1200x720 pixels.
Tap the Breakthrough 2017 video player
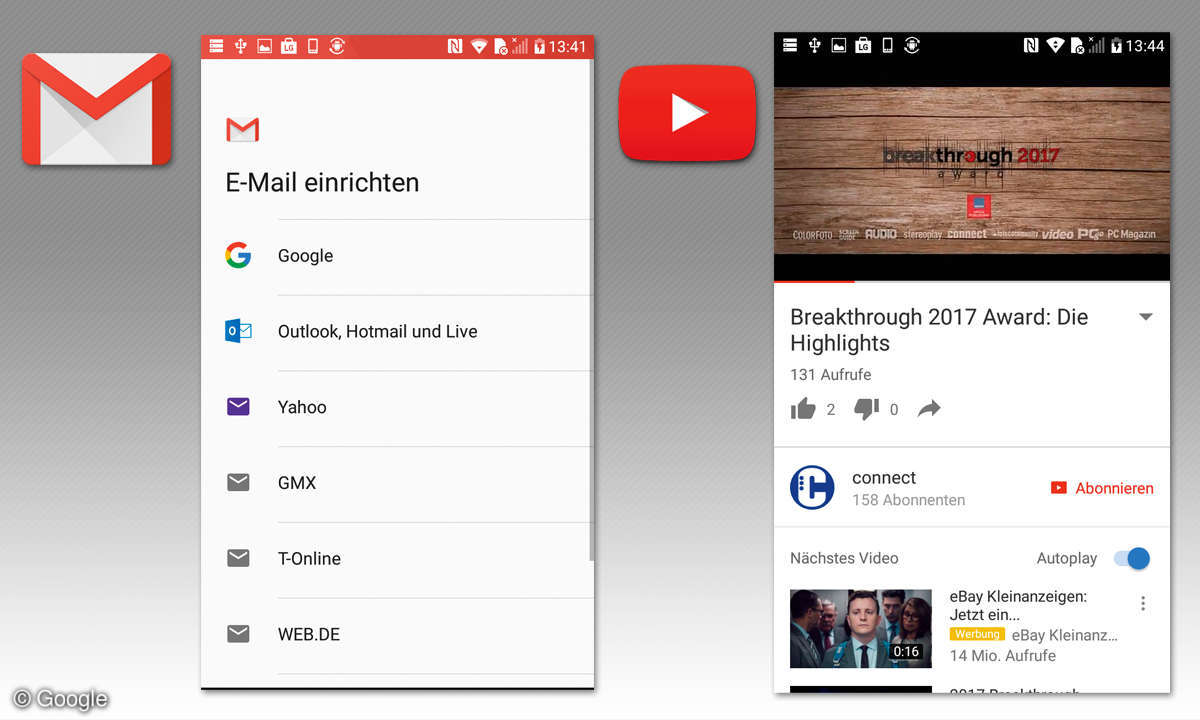[972, 170]
